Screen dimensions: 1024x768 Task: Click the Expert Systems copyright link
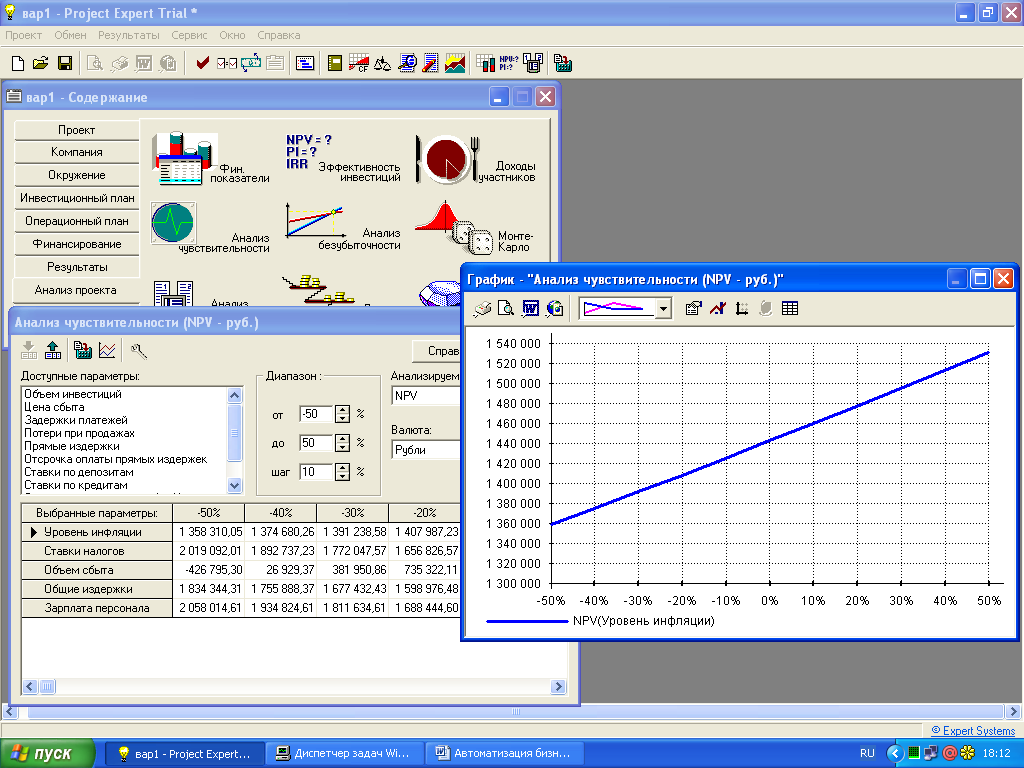click(973, 731)
